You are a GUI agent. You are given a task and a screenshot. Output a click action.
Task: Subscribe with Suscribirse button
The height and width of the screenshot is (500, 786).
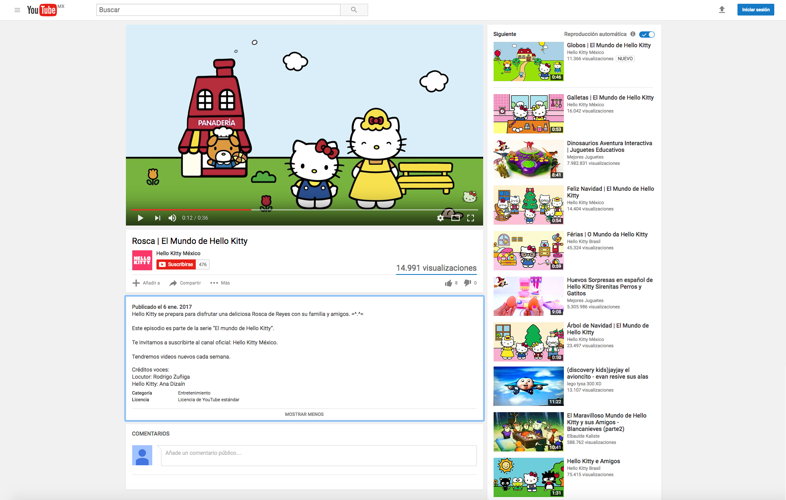[175, 264]
